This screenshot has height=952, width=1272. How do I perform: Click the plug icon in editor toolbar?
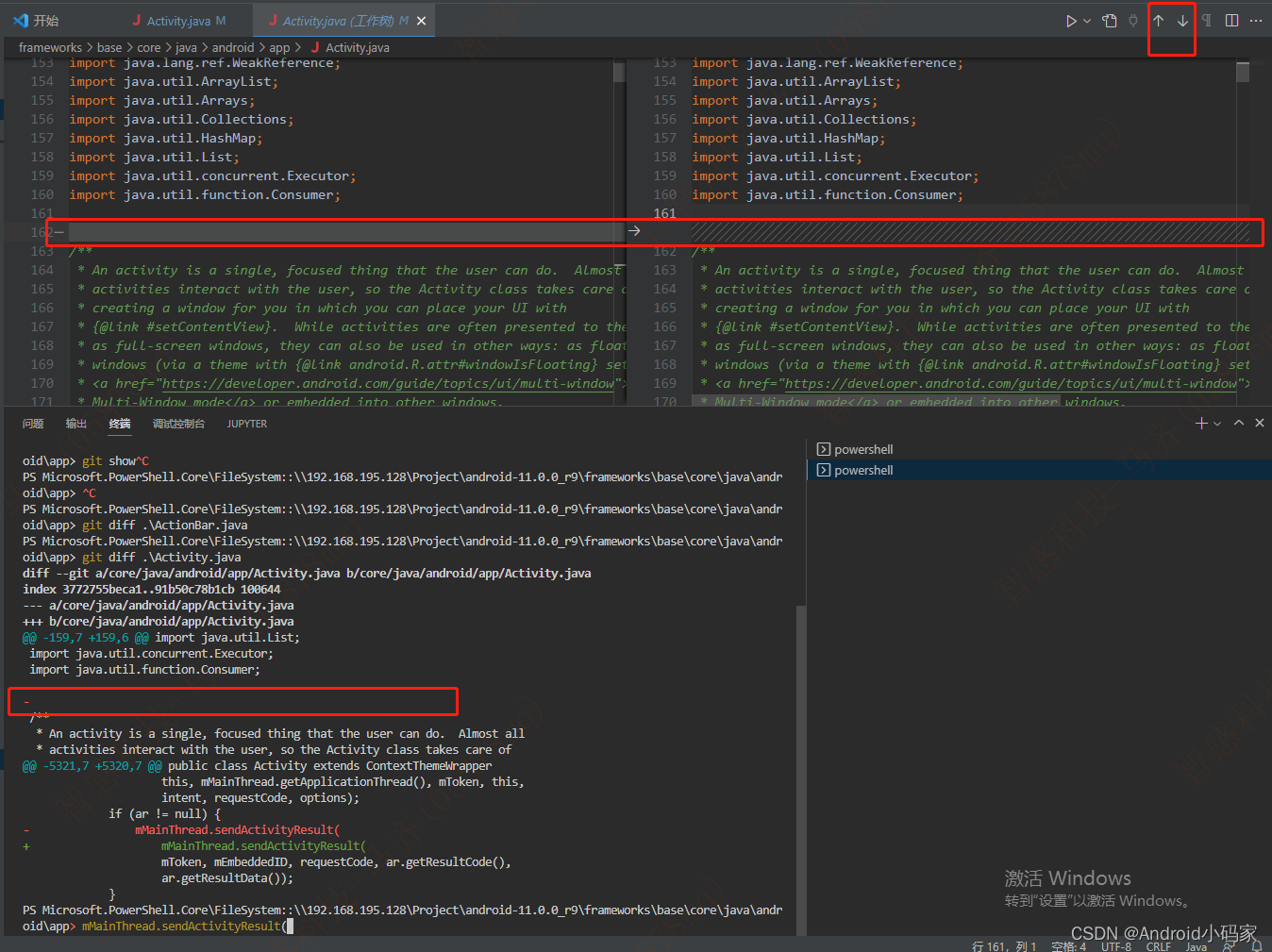[1133, 21]
